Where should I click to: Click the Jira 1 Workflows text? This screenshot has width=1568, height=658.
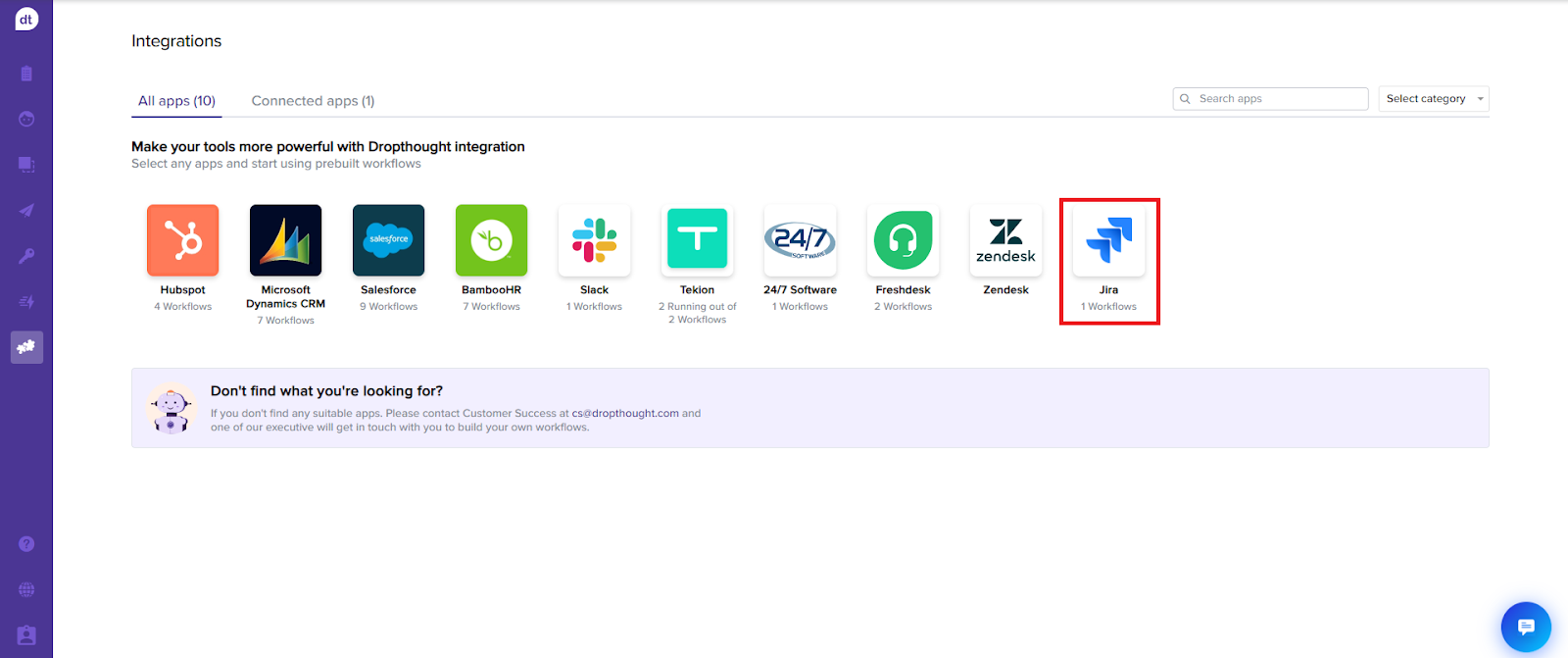(x=1109, y=307)
